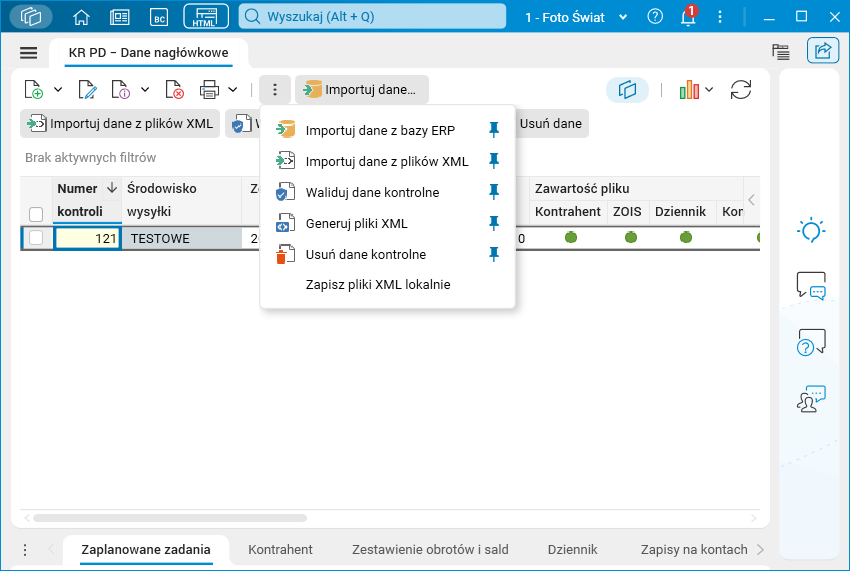
Task: Open the Foto Świat company dropdown
Action: [623, 17]
